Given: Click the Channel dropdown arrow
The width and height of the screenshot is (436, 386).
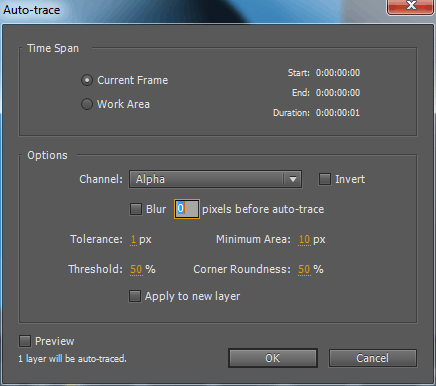Looking at the screenshot, I should pyautogui.click(x=293, y=179).
